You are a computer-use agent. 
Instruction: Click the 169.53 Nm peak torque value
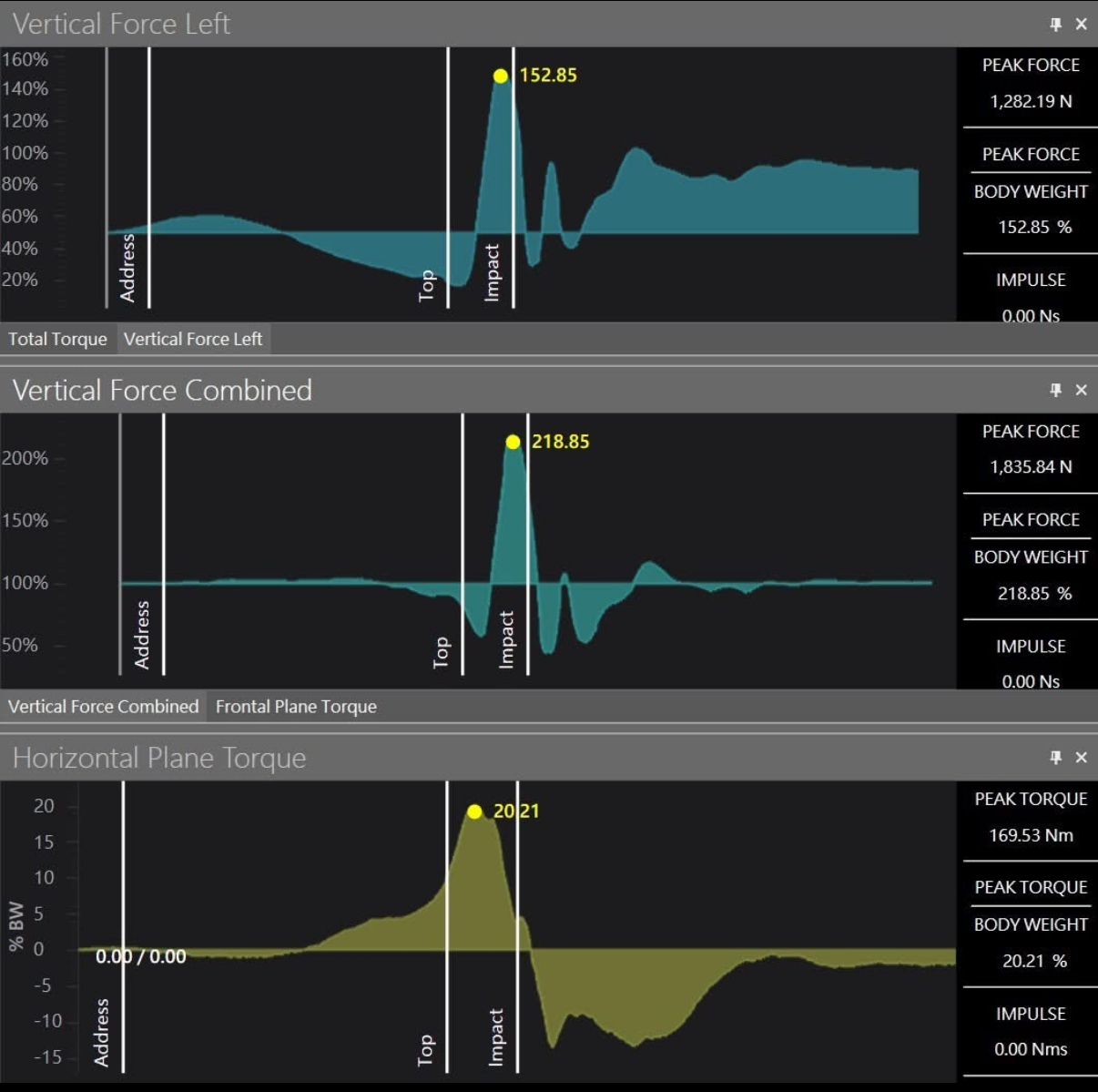[x=1031, y=835]
